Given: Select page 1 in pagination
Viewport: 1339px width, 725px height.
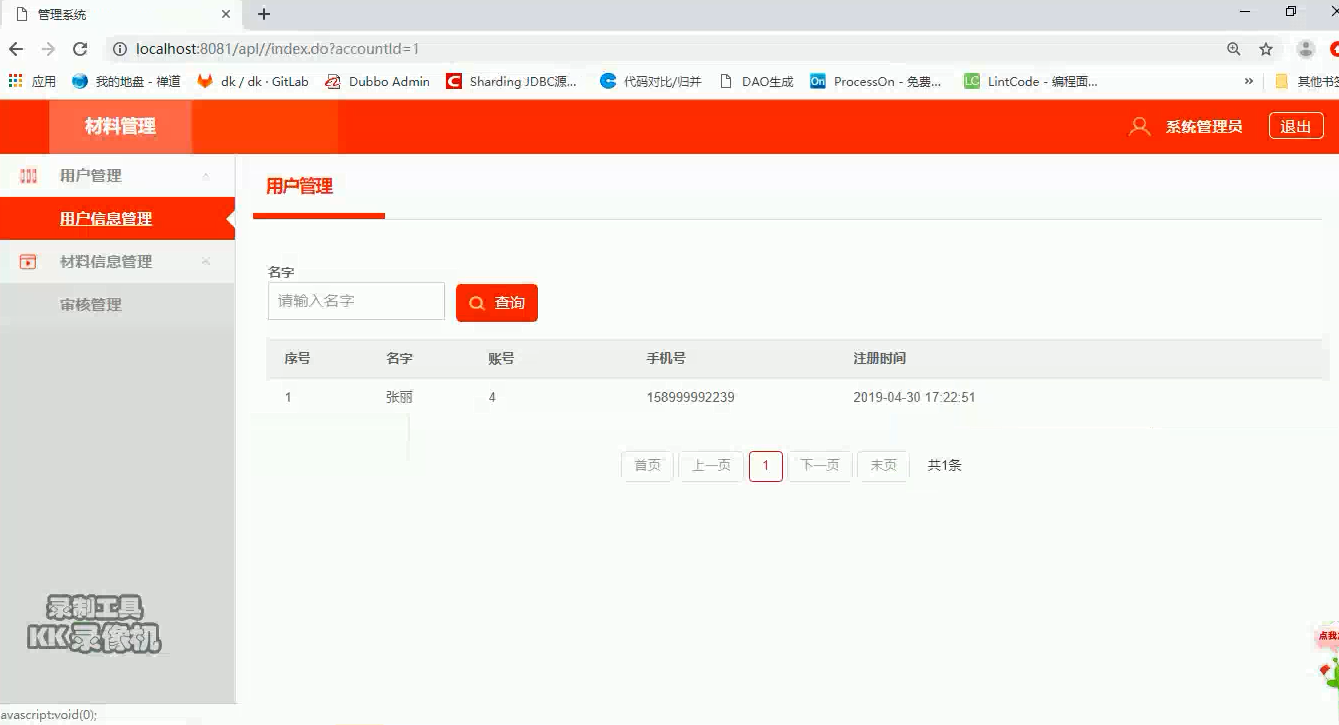Looking at the screenshot, I should (x=766, y=466).
